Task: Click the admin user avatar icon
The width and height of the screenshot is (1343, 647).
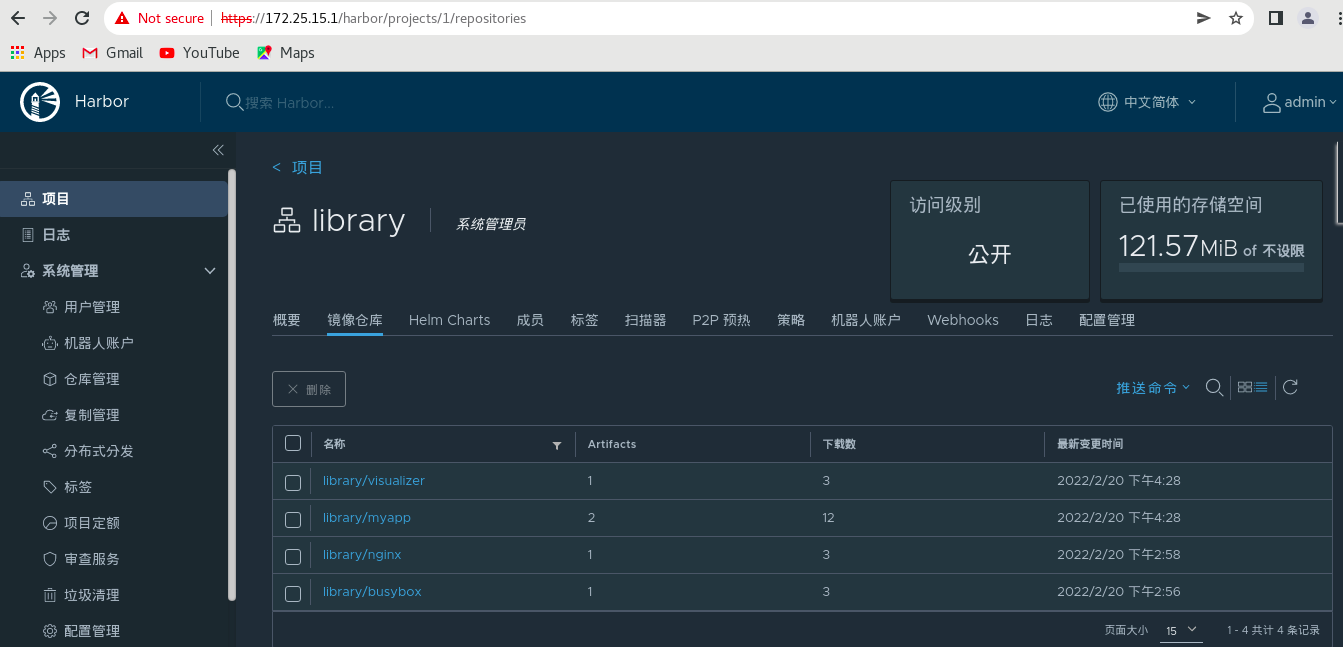Action: [x=1272, y=102]
